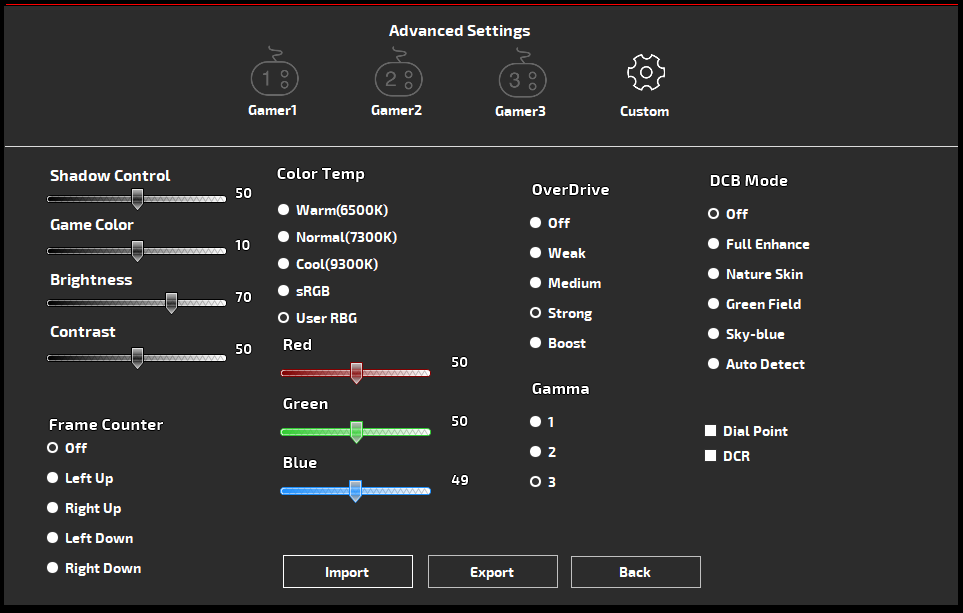The image size is (963, 613).
Task: Click the Color Temp heading
Action: [321, 174]
